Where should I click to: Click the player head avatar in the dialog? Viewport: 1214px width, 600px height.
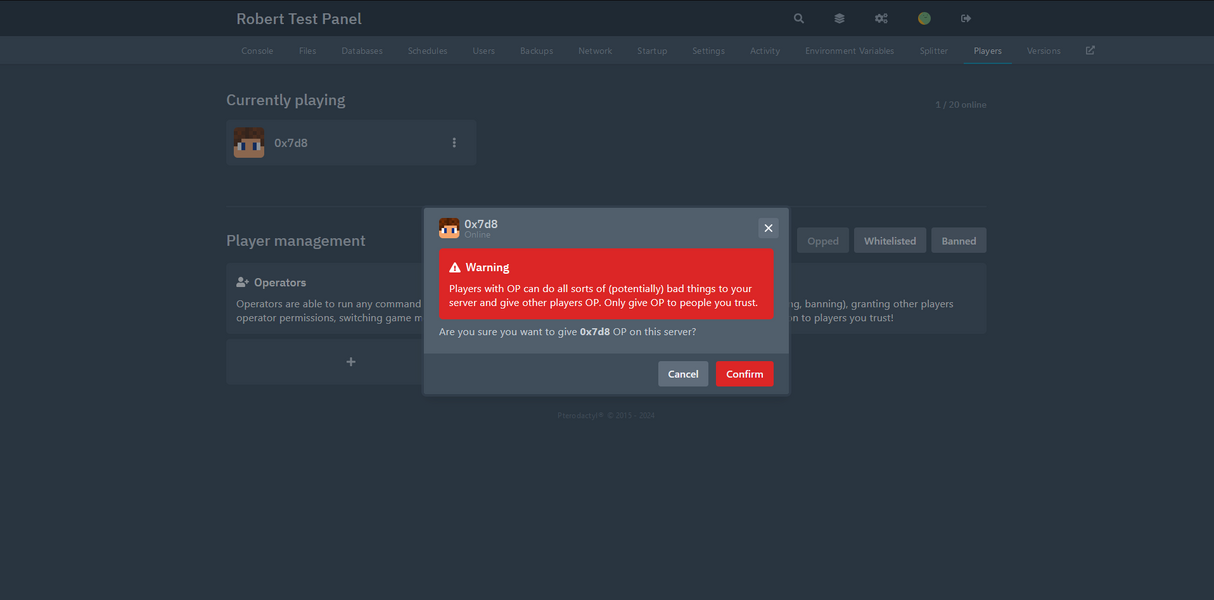click(x=449, y=228)
